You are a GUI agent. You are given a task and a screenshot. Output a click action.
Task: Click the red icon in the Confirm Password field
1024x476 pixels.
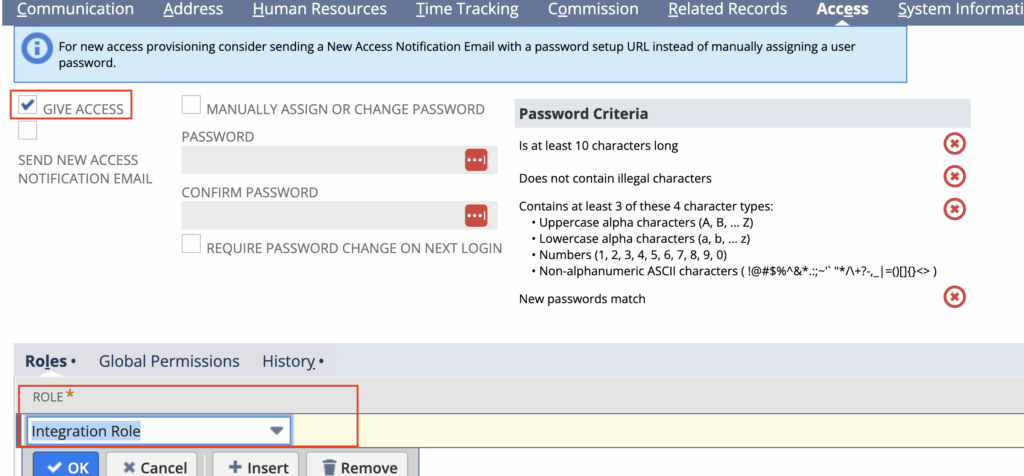(476, 215)
